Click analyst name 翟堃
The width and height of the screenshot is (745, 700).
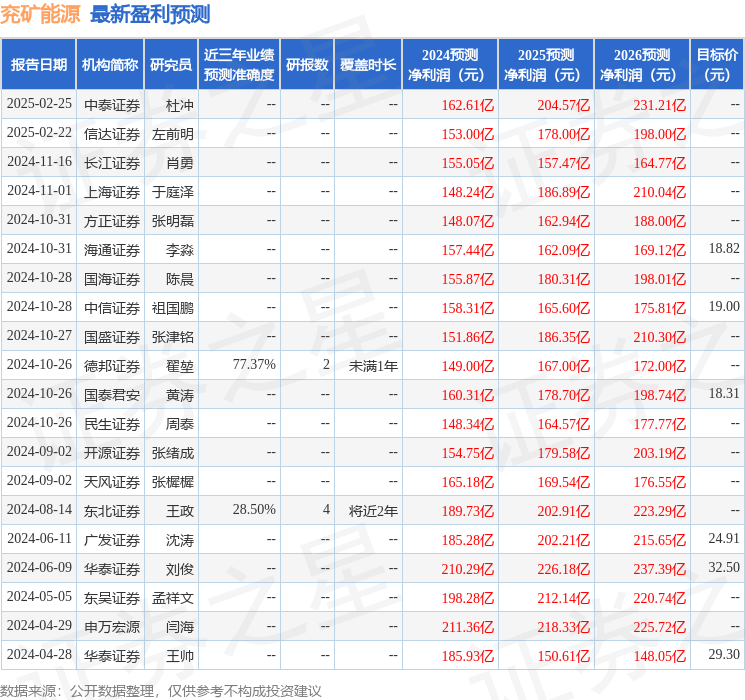pyautogui.click(x=180, y=366)
